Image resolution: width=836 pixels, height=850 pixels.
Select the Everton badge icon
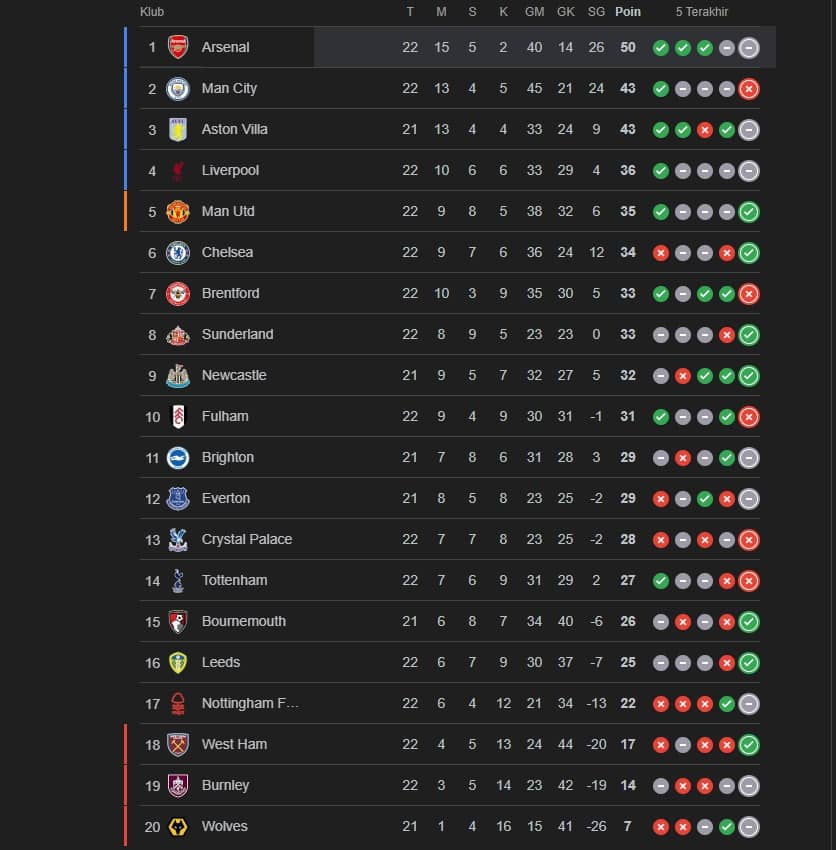tap(177, 498)
